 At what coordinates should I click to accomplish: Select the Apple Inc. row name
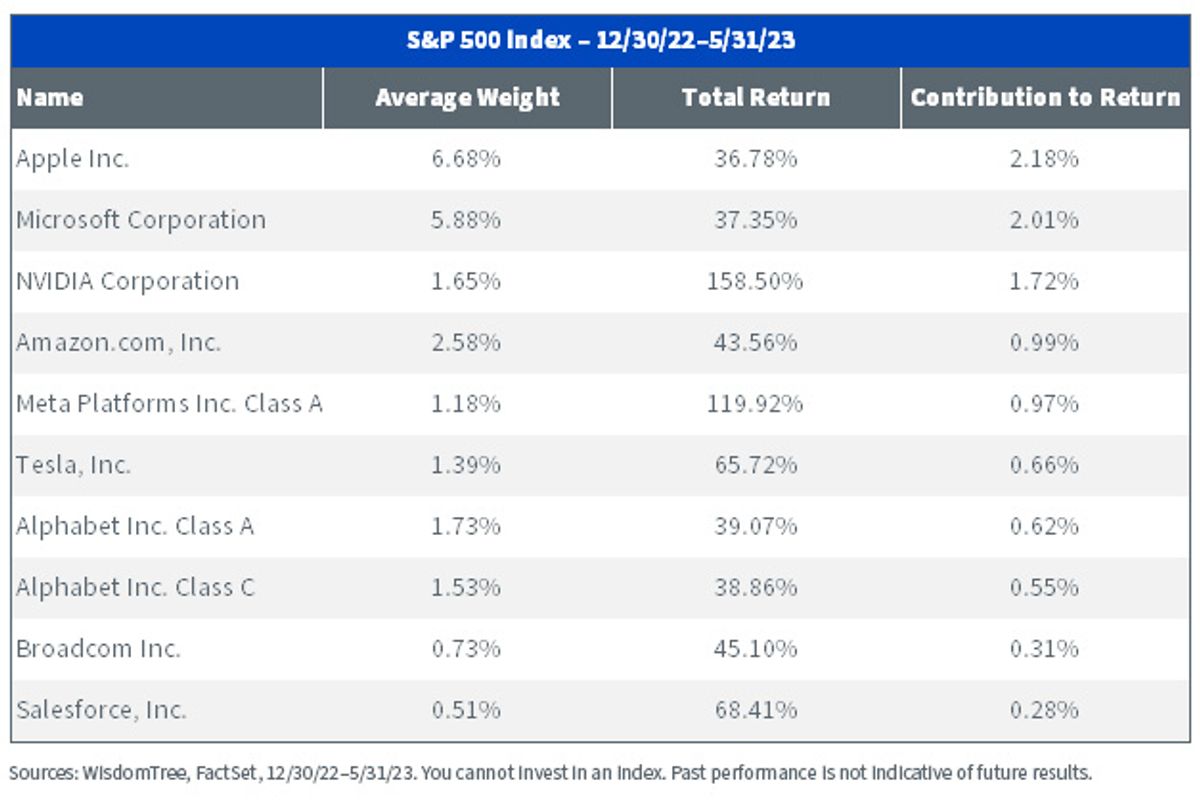73,159
